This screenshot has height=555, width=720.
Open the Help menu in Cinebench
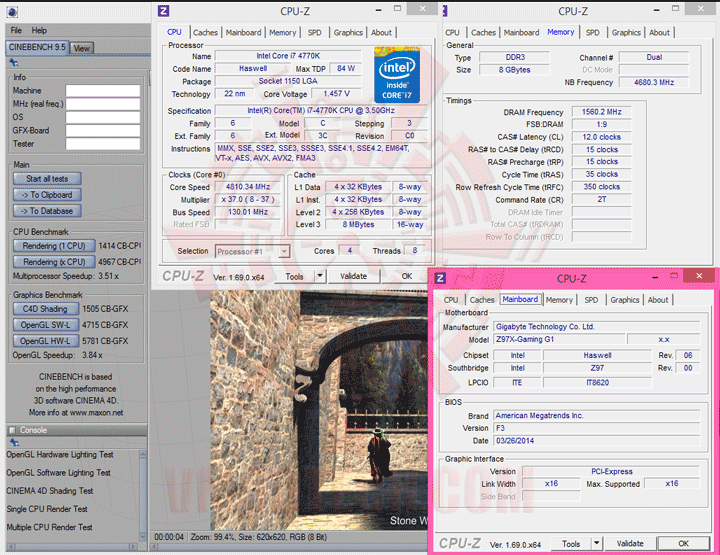(x=39, y=30)
